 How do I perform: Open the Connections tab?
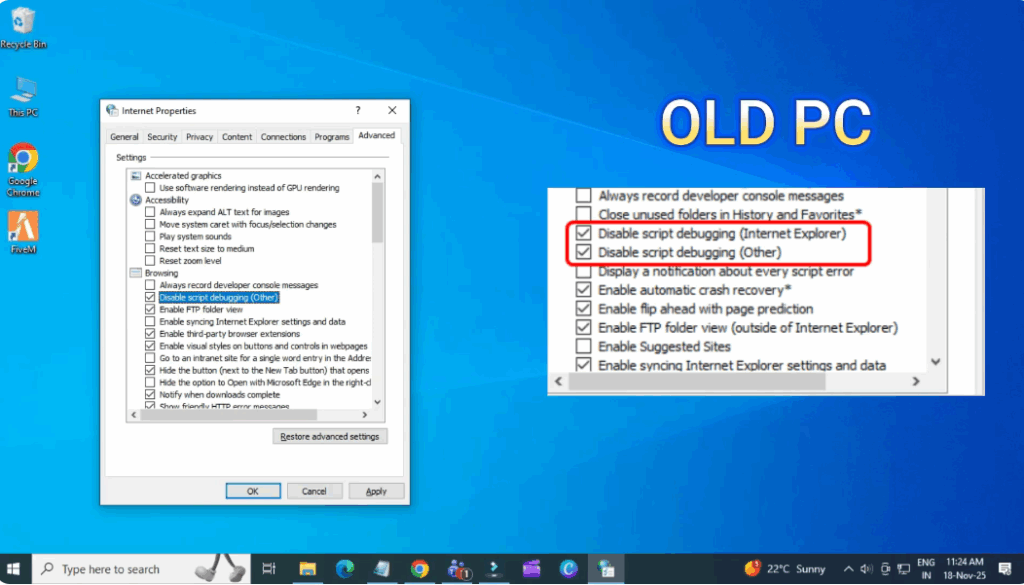click(283, 137)
